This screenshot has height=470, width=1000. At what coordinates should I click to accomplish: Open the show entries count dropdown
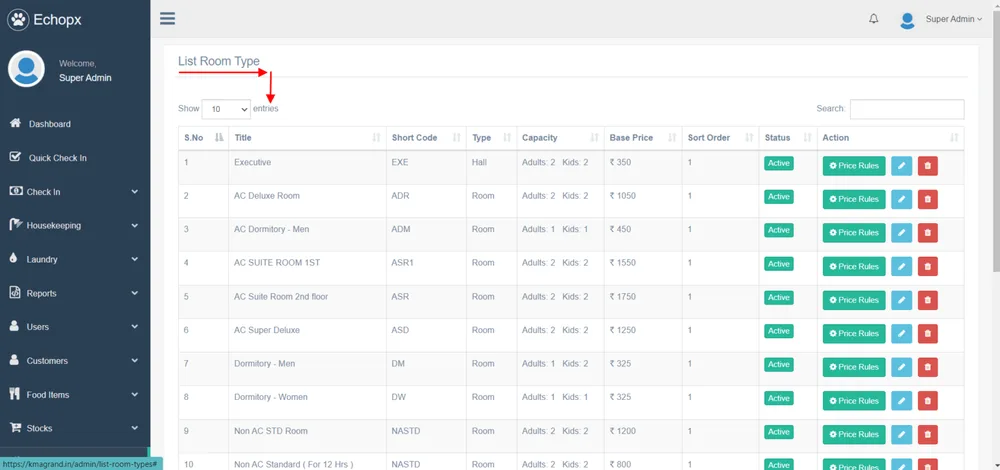coord(226,109)
